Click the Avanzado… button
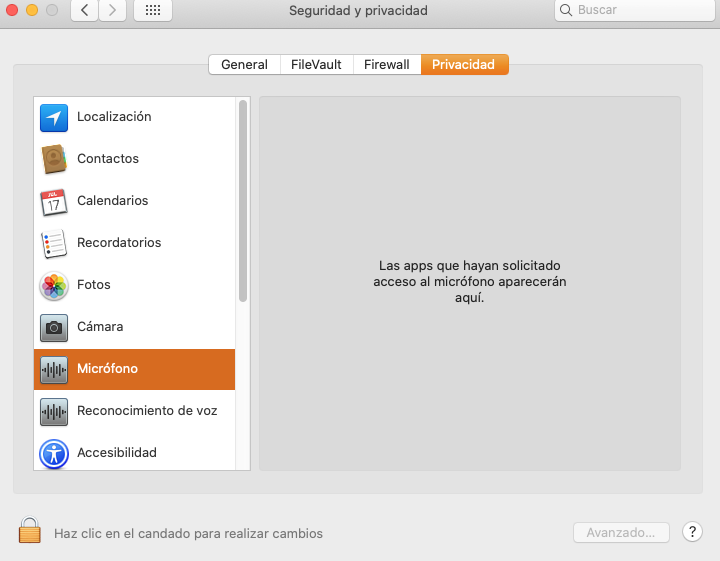Screen dimensions: 720x561 pos(621,533)
